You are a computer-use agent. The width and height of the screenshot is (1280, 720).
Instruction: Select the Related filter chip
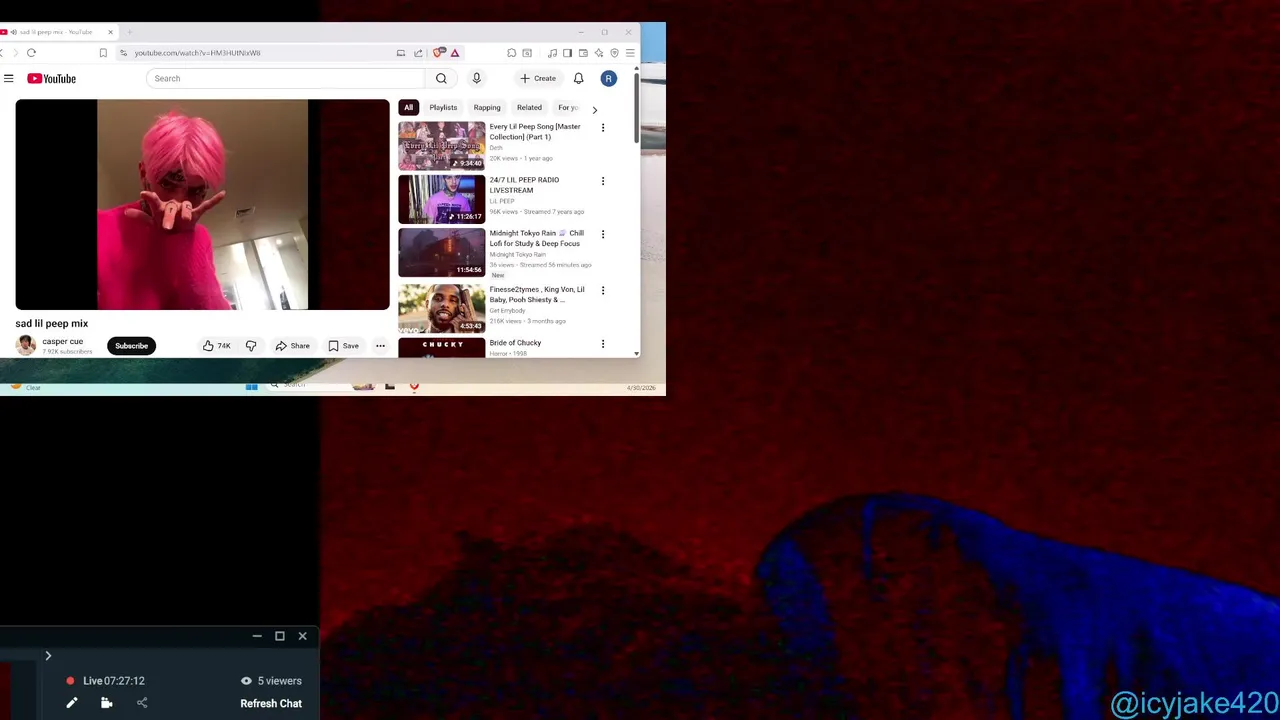529,107
